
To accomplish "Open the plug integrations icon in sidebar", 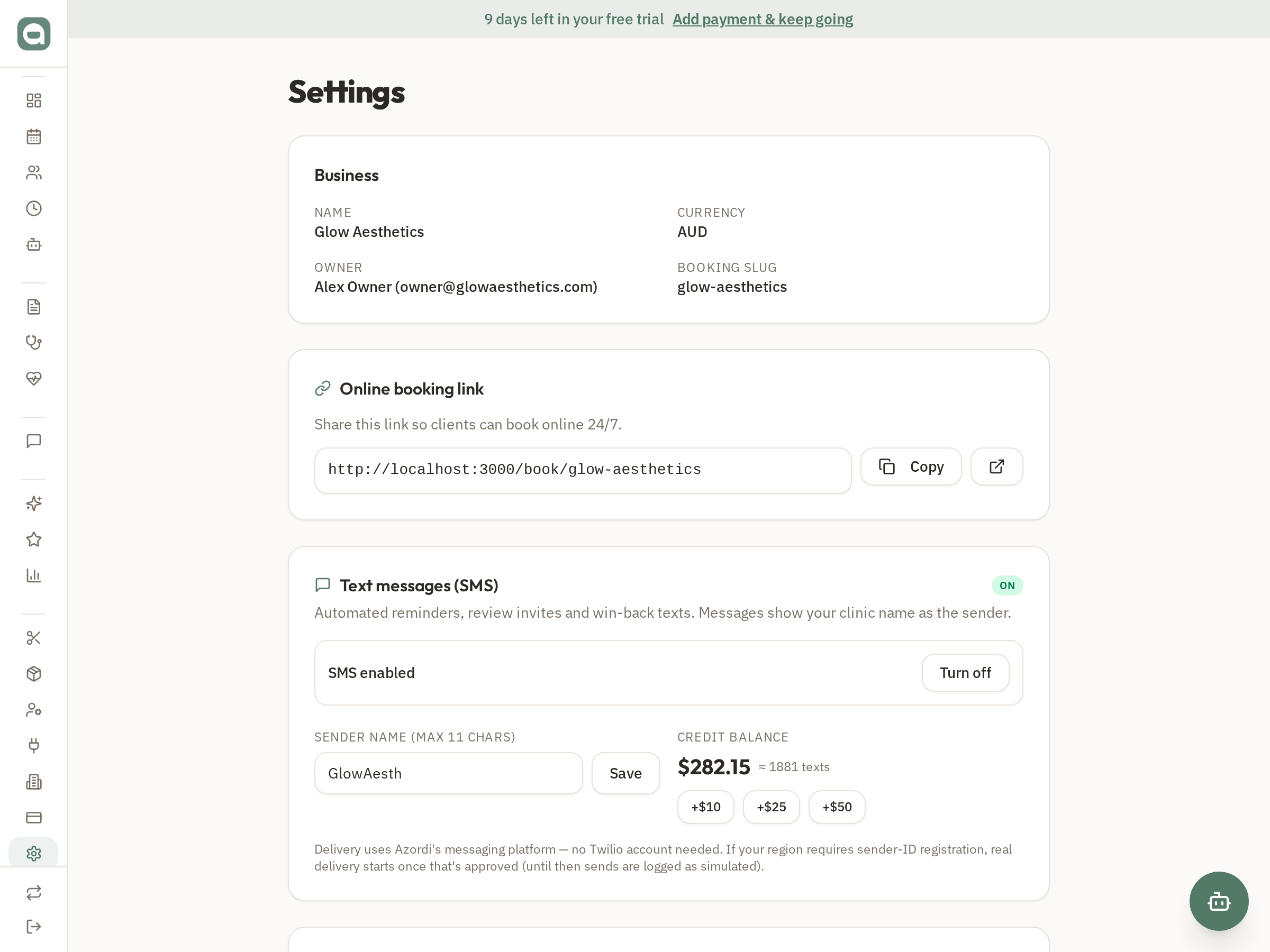I will click(34, 745).
